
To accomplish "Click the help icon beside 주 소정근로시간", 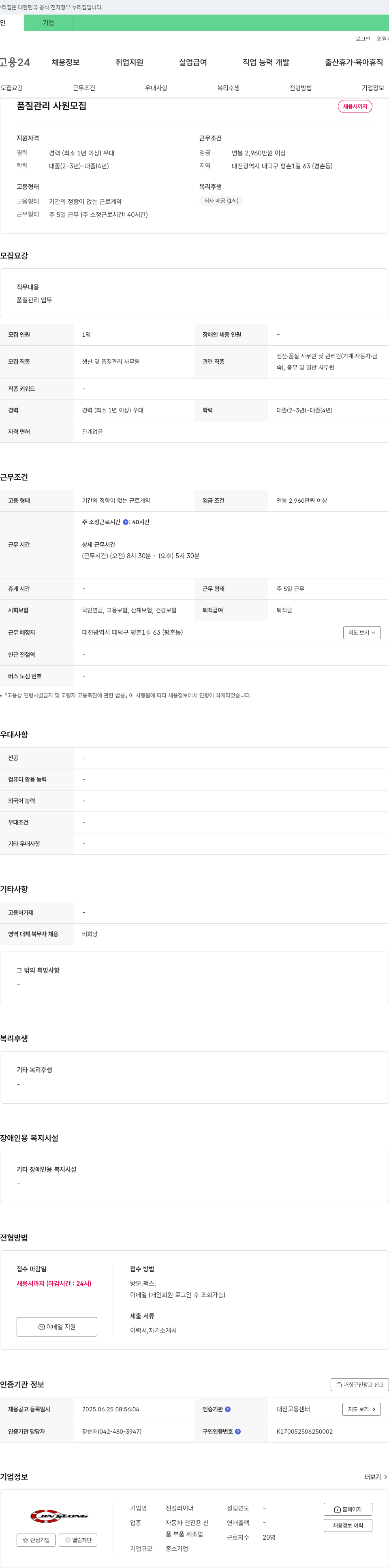I will [126, 522].
